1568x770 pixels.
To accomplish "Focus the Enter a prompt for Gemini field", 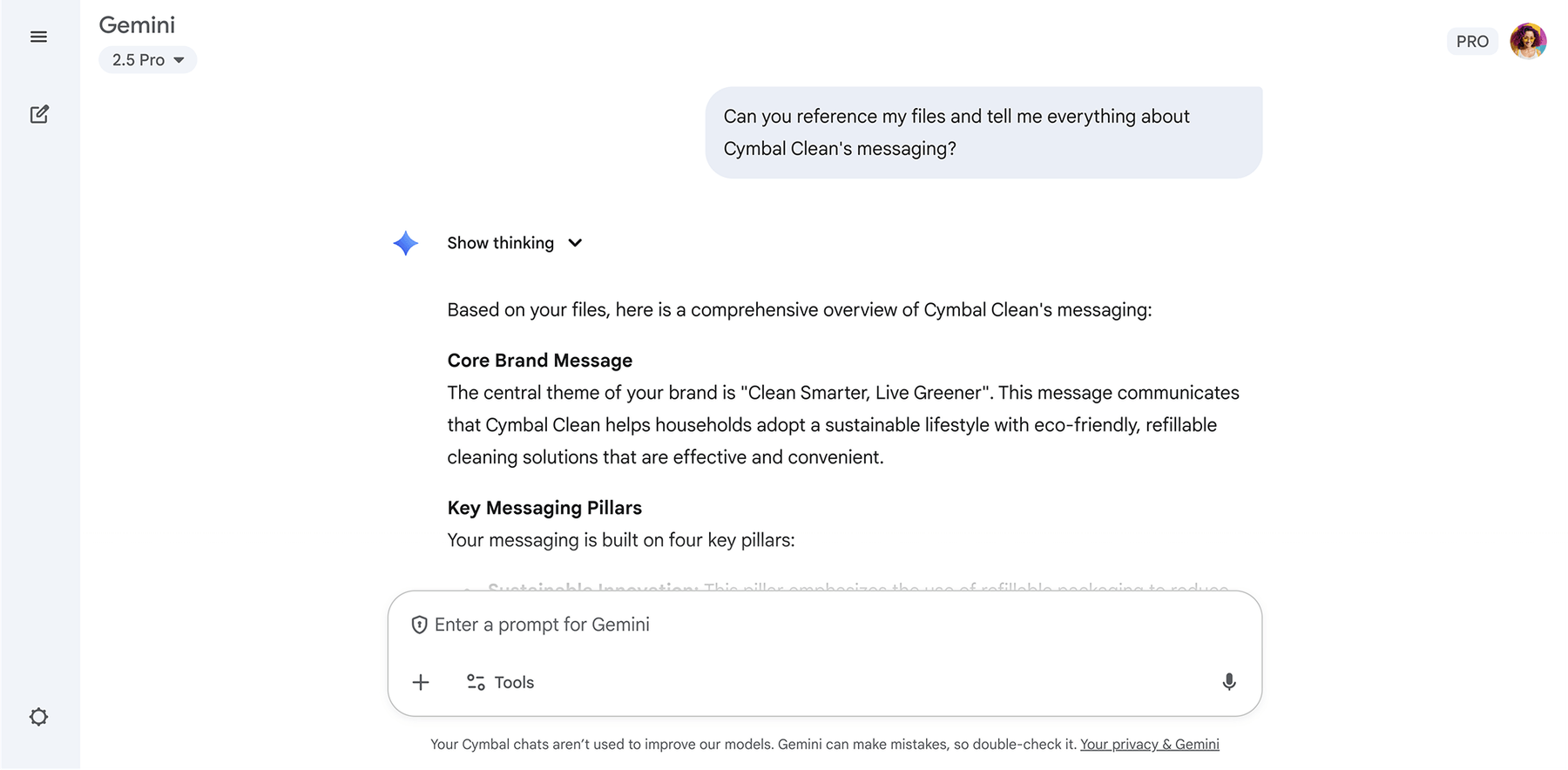I will click(x=784, y=625).
